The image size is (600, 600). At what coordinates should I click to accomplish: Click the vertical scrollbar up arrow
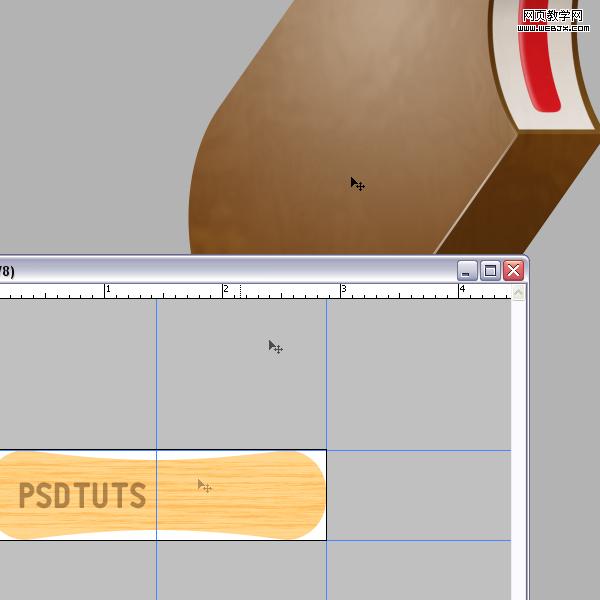pyautogui.click(x=518, y=293)
